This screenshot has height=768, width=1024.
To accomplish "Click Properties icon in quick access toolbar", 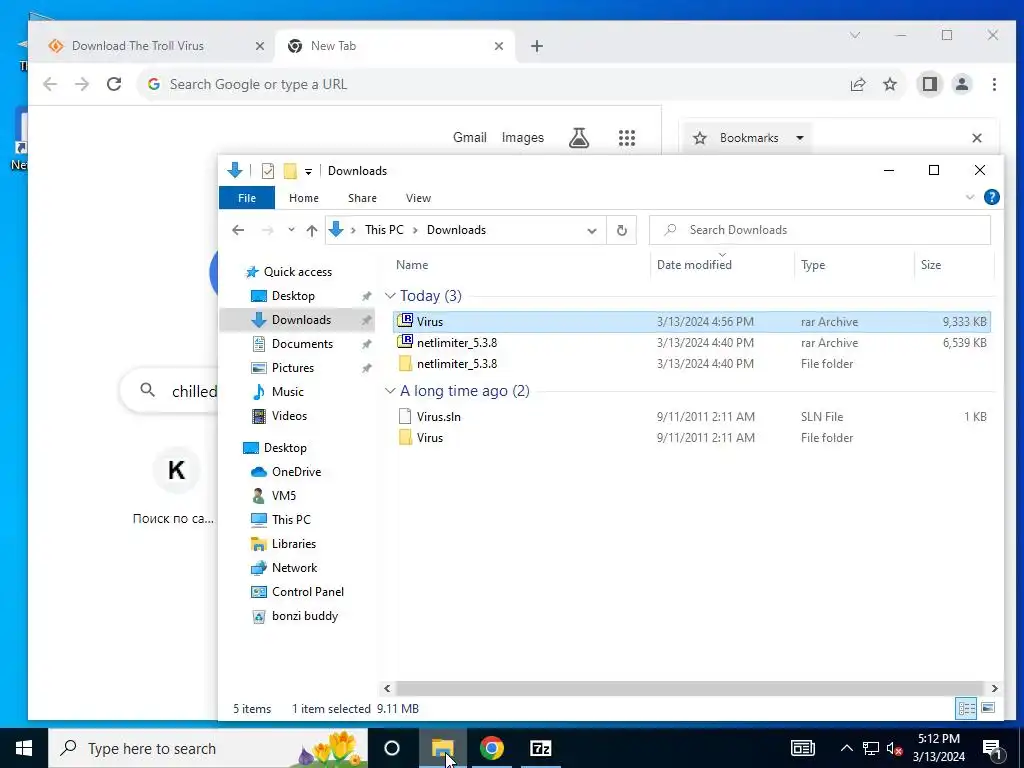I will pyautogui.click(x=268, y=170).
